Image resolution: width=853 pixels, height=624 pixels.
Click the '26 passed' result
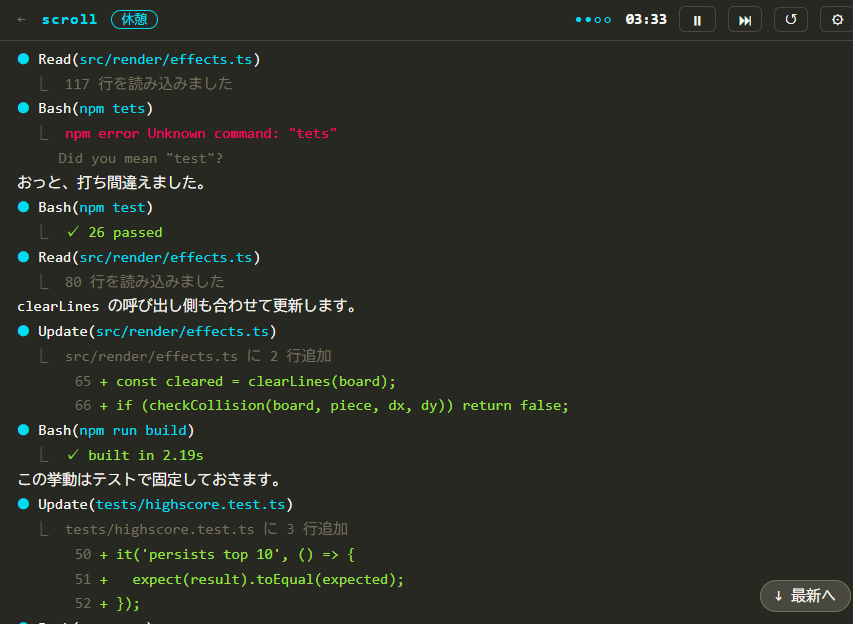pyautogui.click(x=115, y=232)
